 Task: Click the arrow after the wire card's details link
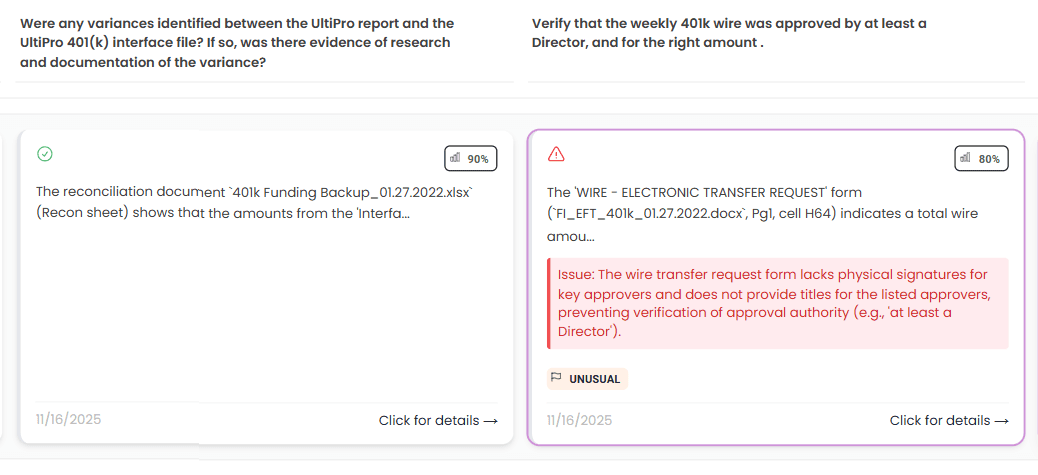pyautogui.click(x=1001, y=421)
